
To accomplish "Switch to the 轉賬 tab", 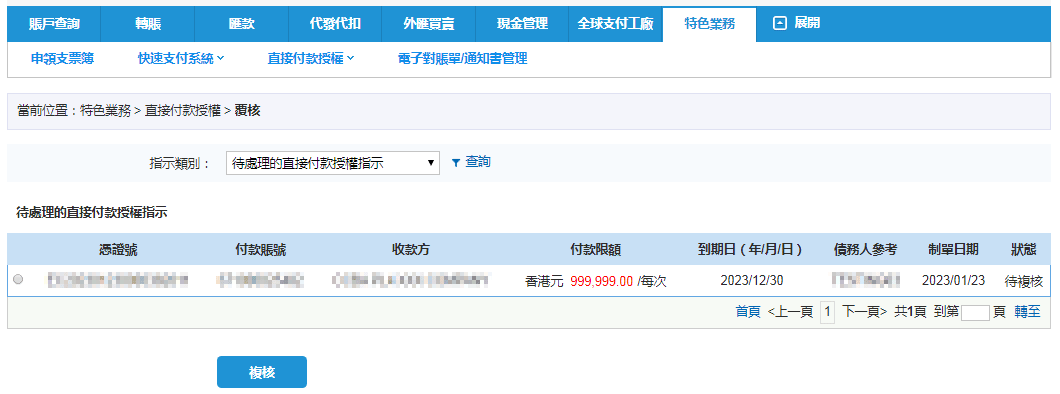I will pyautogui.click(x=147, y=24).
